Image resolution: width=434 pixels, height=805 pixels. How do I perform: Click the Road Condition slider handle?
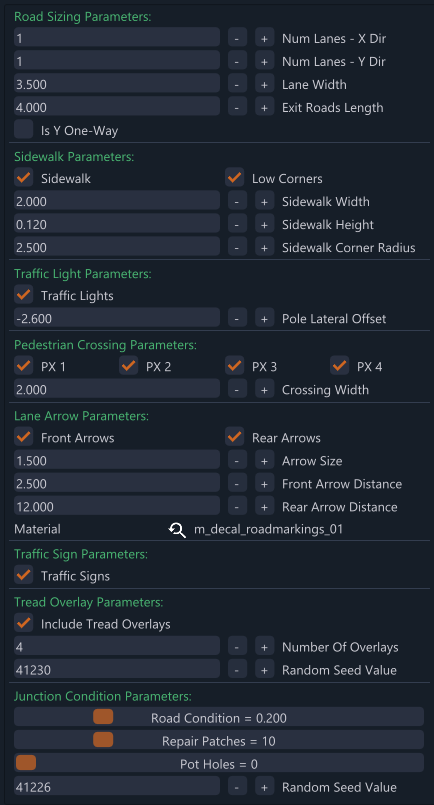click(x=103, y=717)
